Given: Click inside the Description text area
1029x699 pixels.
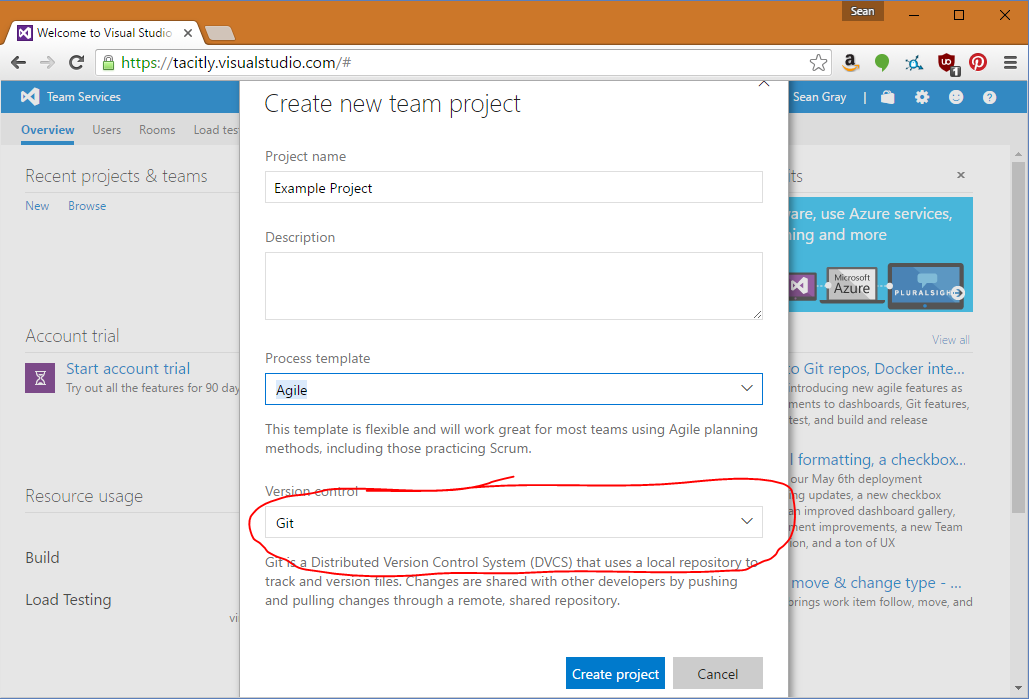Looking at the screenshot, I should [513, 285].
